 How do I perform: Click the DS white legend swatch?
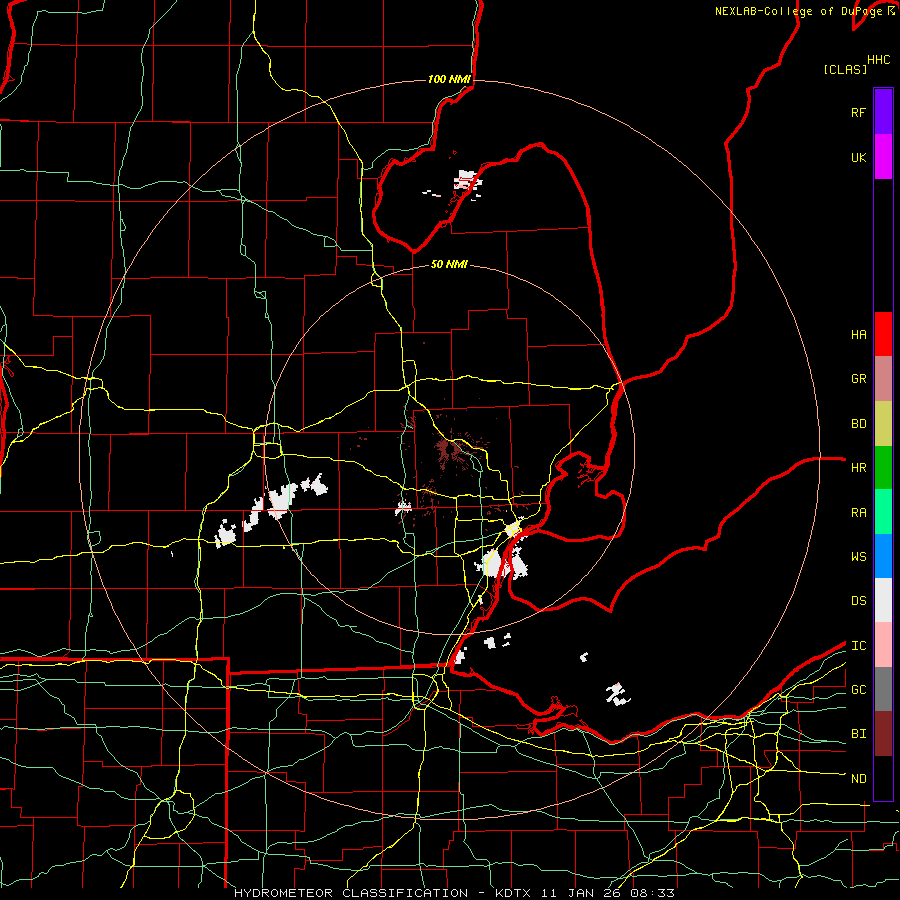[x=883, y=600]
